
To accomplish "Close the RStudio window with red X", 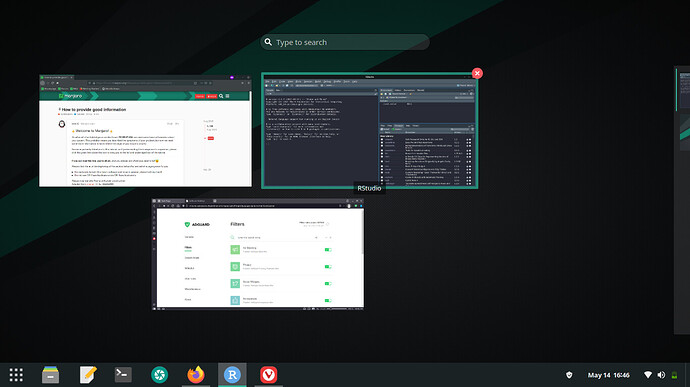I will click(477, 73).
